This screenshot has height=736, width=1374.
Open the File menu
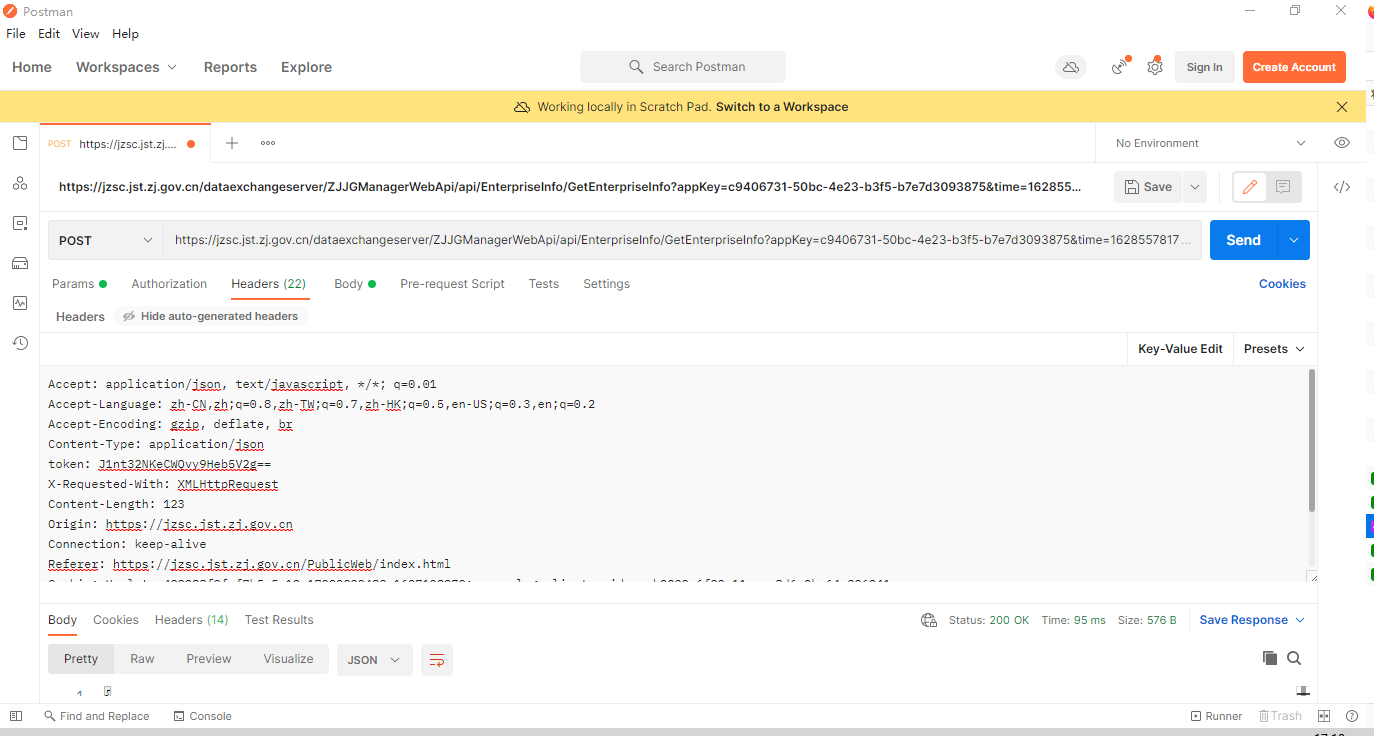tap(16, 34)
